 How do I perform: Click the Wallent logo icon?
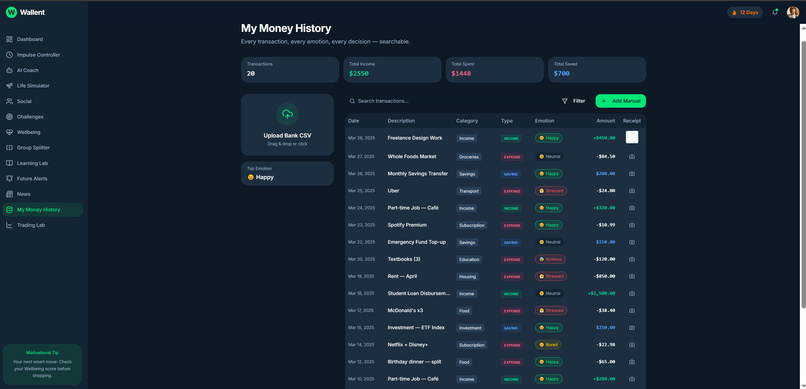tap(11, 12)
